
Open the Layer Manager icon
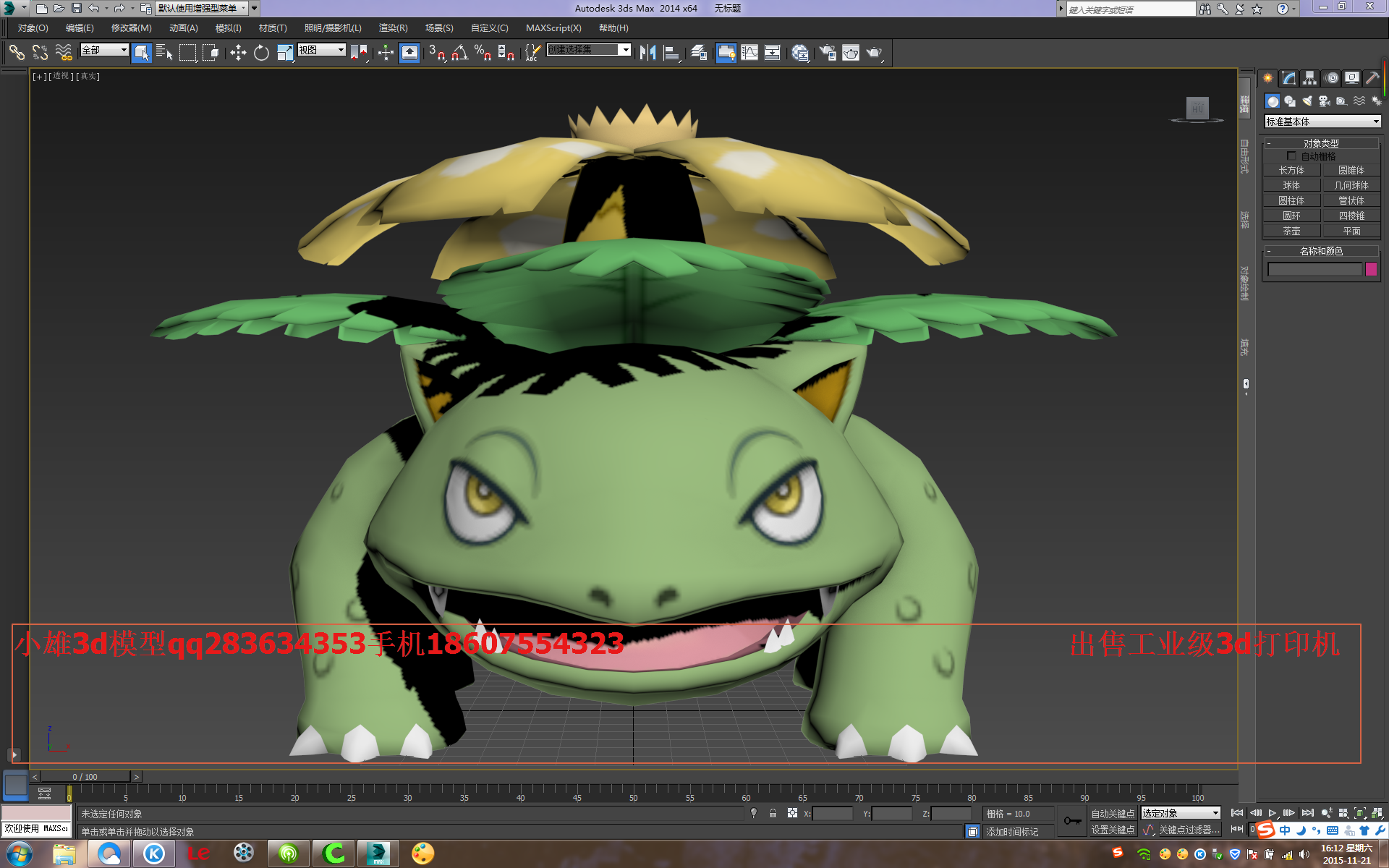click(699, 52)
